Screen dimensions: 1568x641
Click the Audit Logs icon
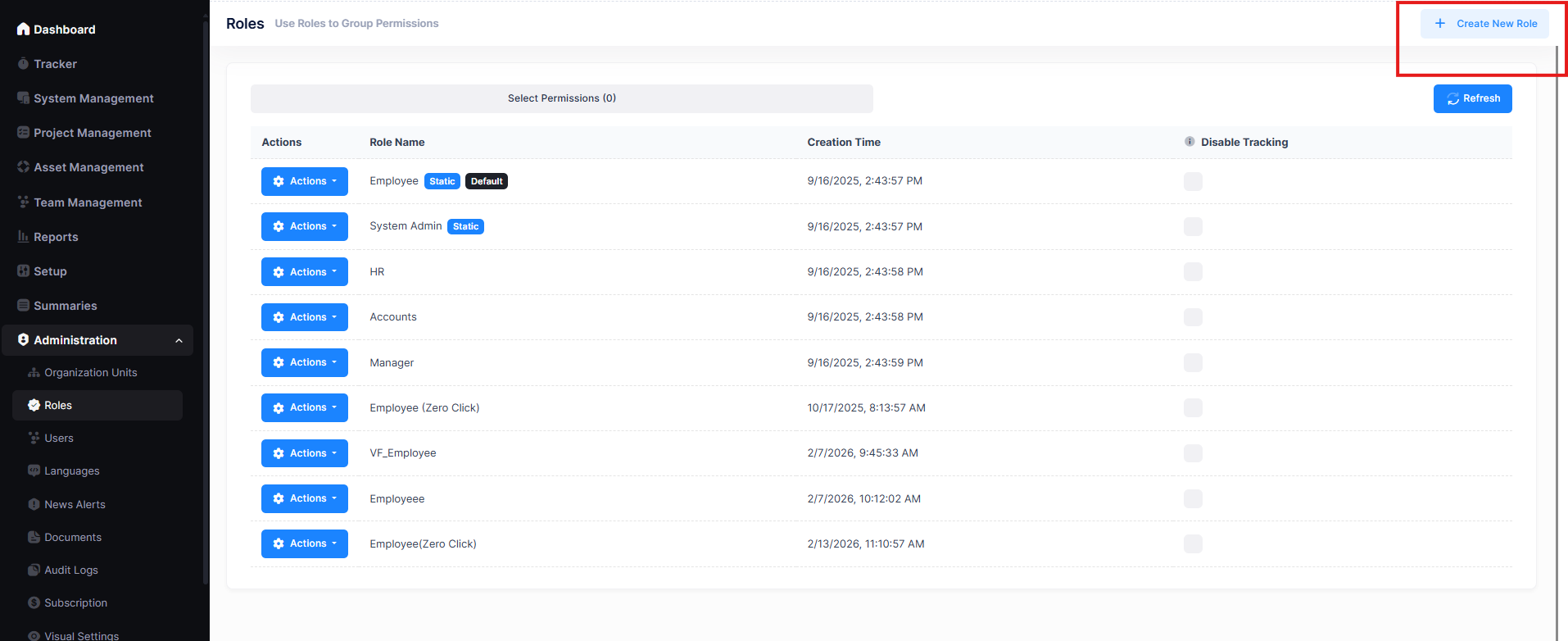tap(34, 571)
